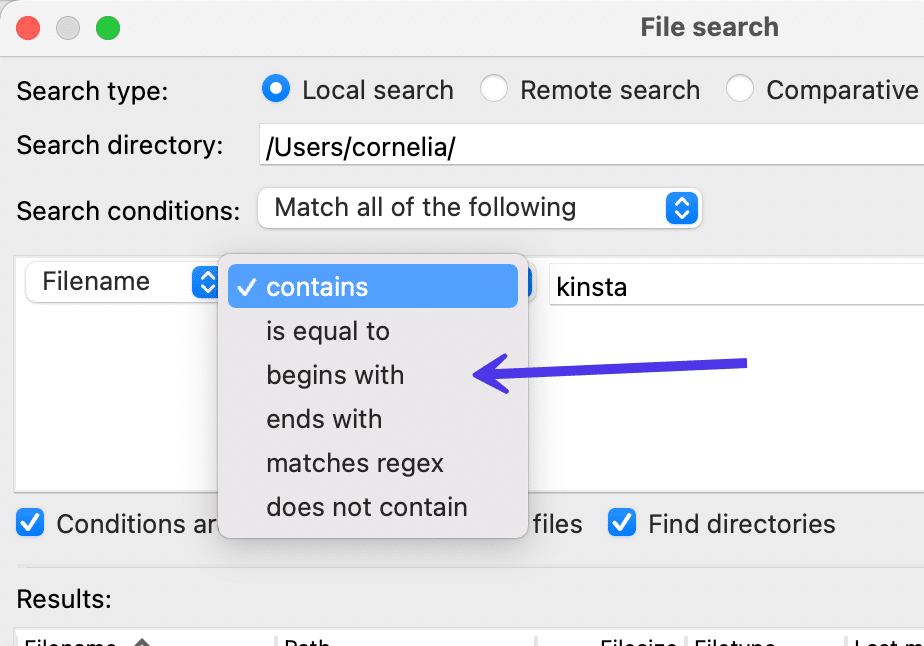Select ends with from the menu
This screenshot has width=924, height=646.
(x=324, y=419)
